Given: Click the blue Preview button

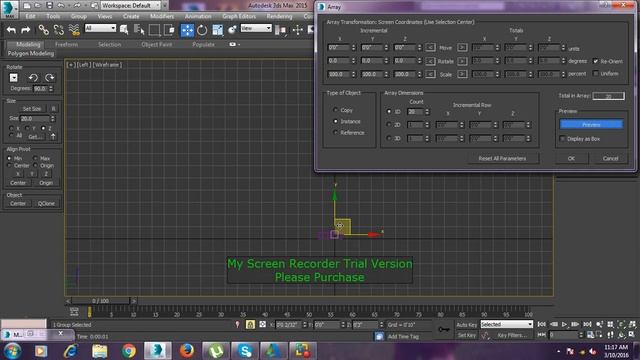Looking at the screenshot, I should 591,124.
